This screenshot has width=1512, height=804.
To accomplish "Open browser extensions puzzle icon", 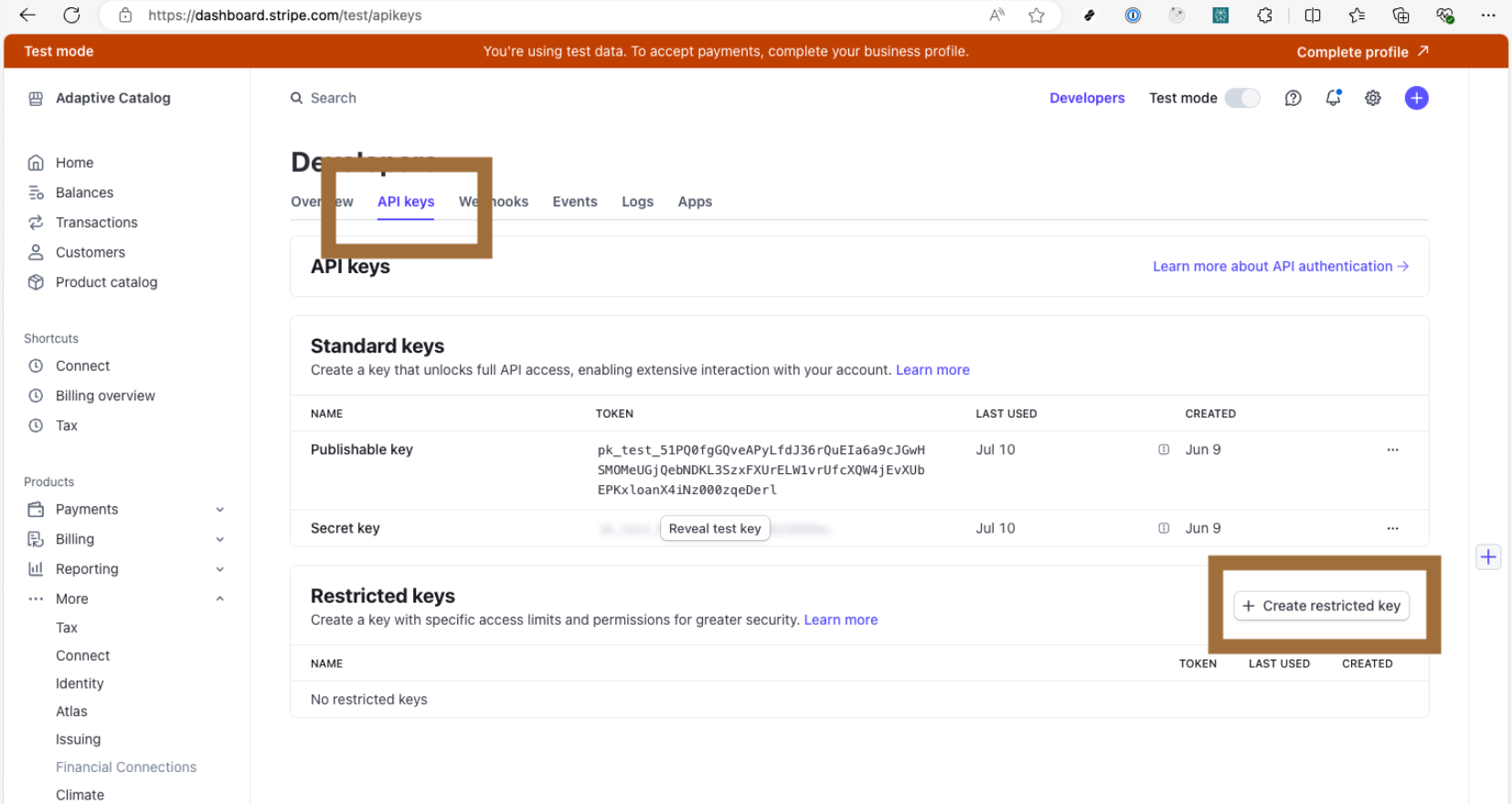I will click(1264, 15).
